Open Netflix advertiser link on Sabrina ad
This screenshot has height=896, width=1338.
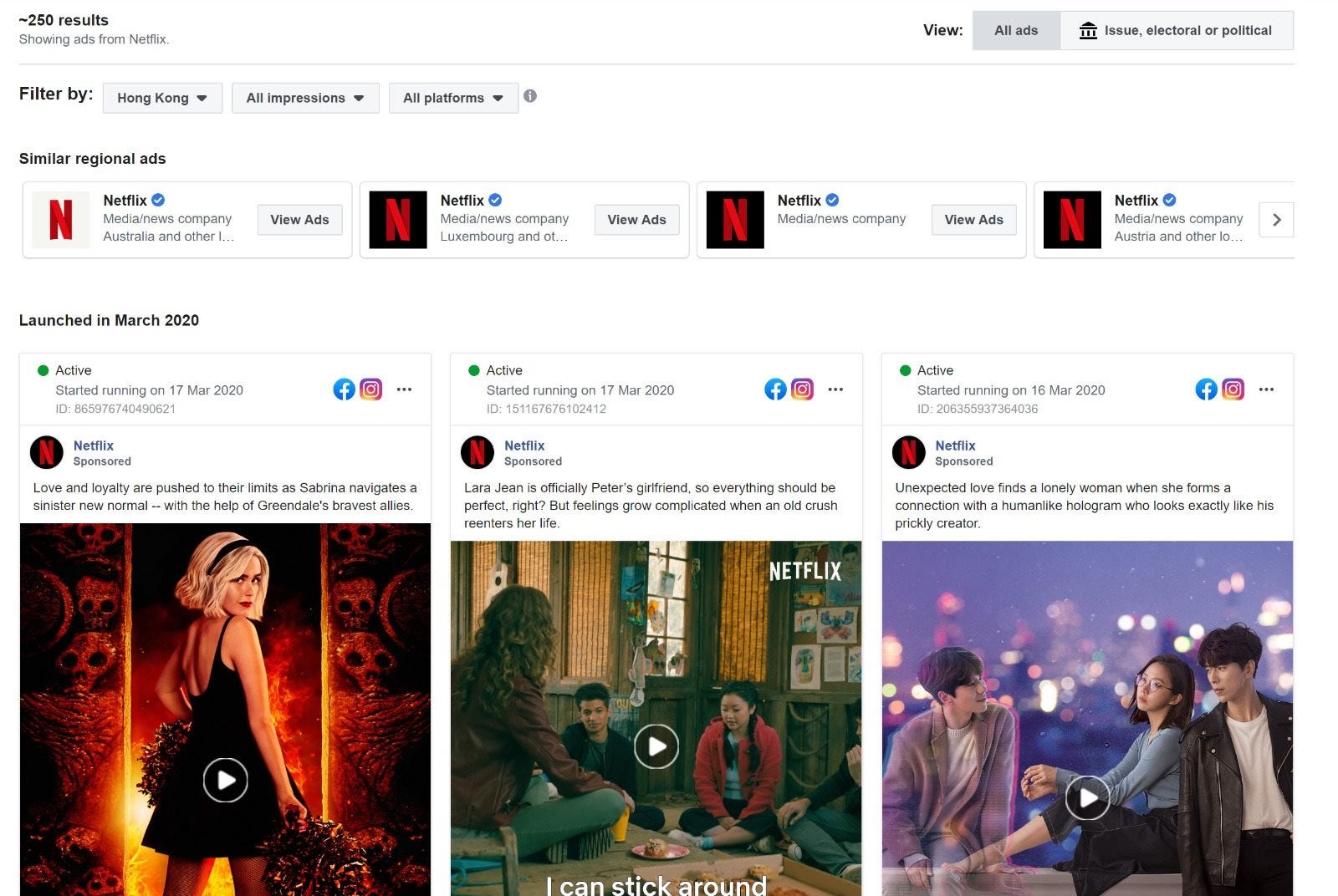point(94,445)
